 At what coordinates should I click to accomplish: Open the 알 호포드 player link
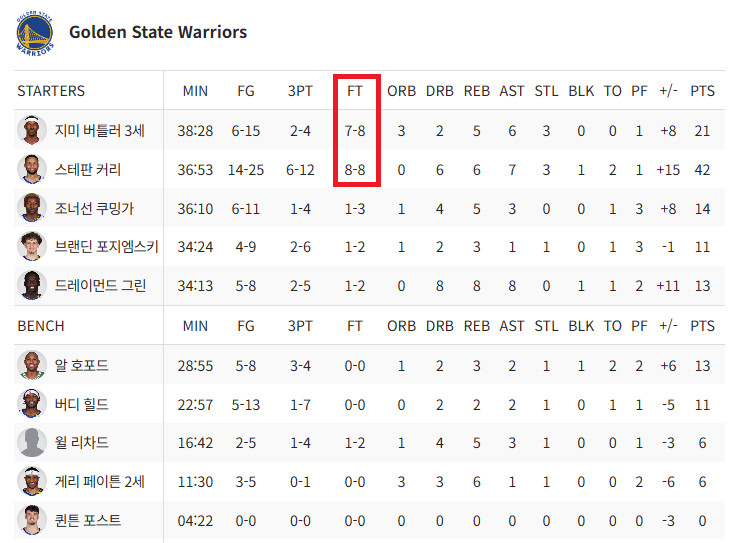pyautogui.click(x=83, y=366)
